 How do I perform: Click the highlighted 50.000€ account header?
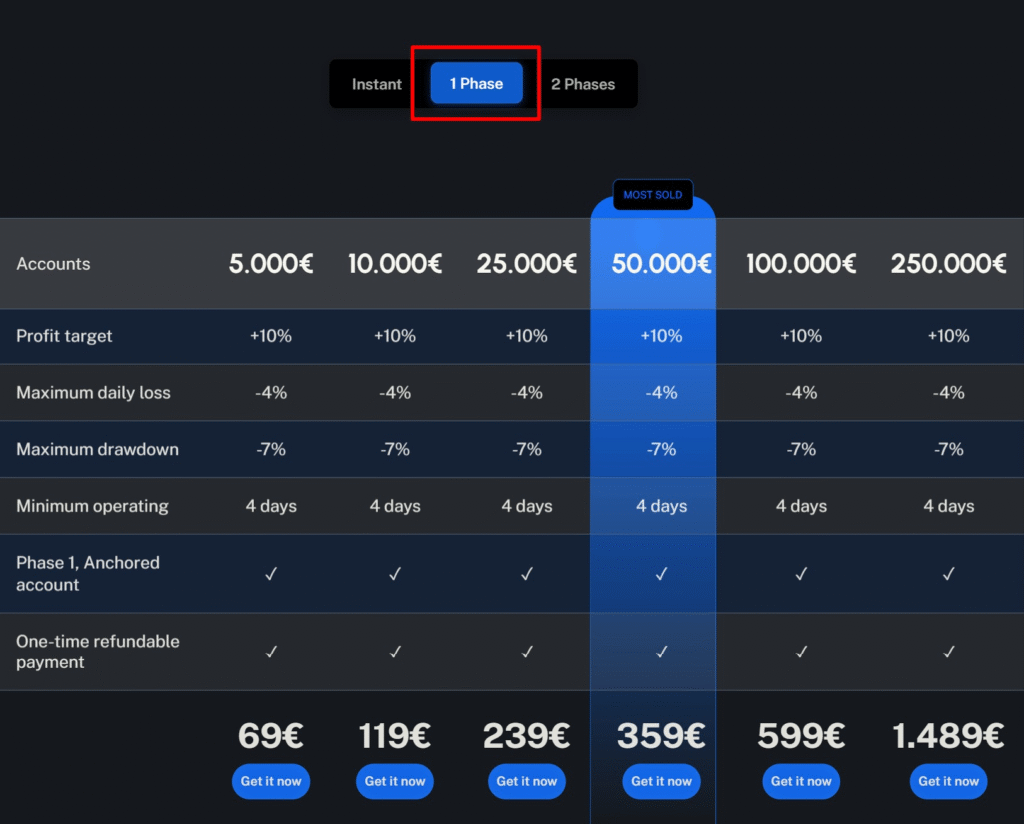[x=661, y=264]
